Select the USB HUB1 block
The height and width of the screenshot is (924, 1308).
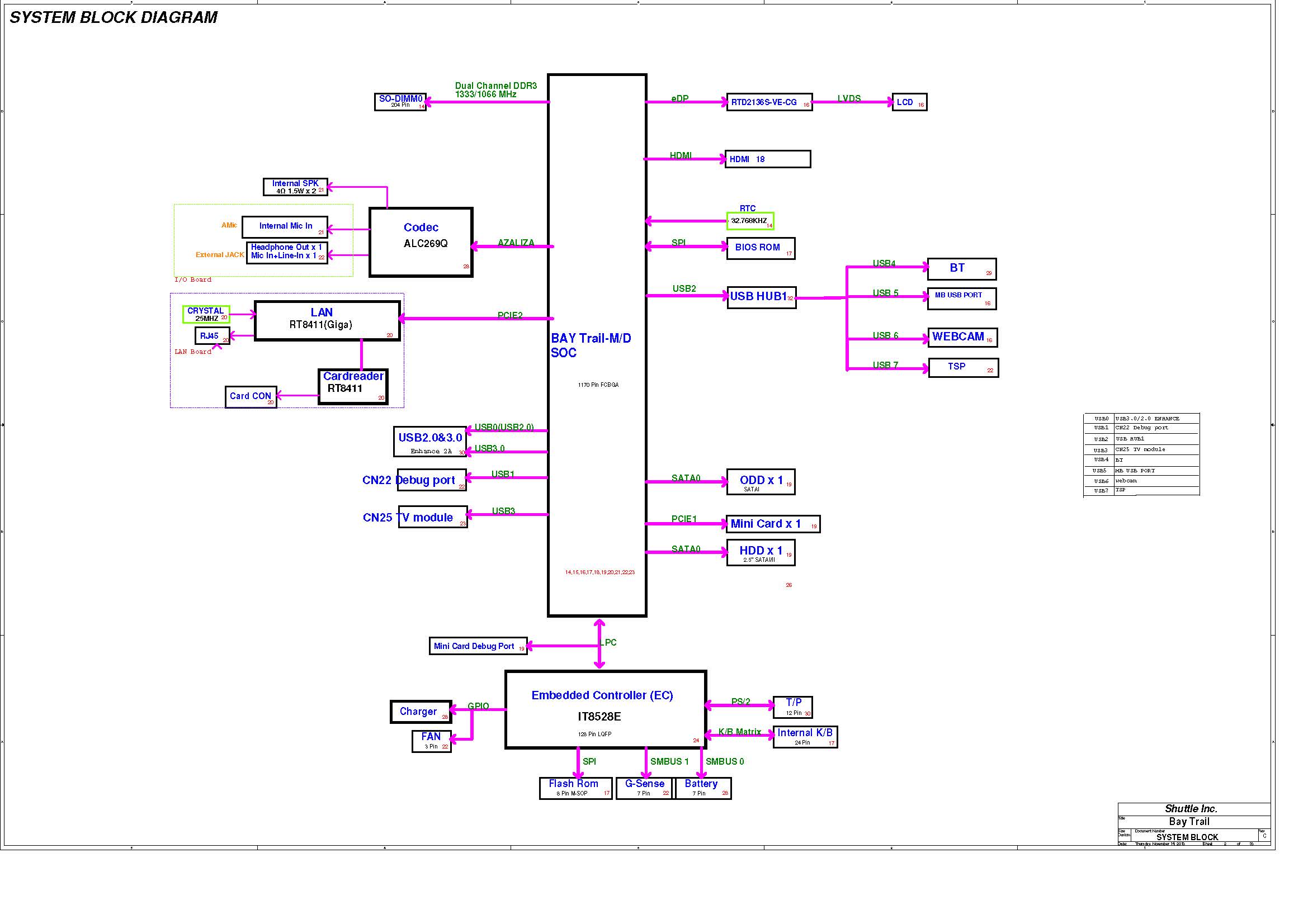tap(761, 297)
